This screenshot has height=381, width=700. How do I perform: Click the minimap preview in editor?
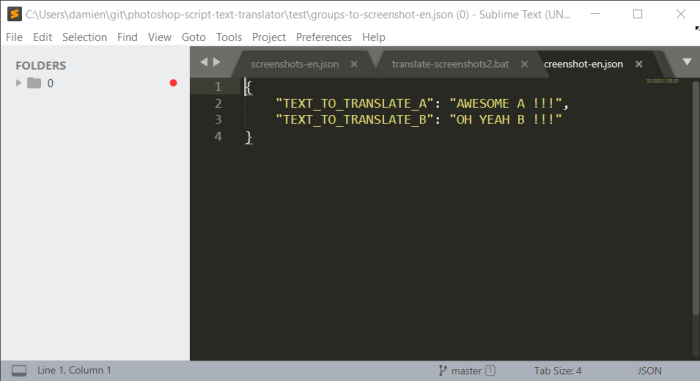pyautogui.click(x=662, y=81)
